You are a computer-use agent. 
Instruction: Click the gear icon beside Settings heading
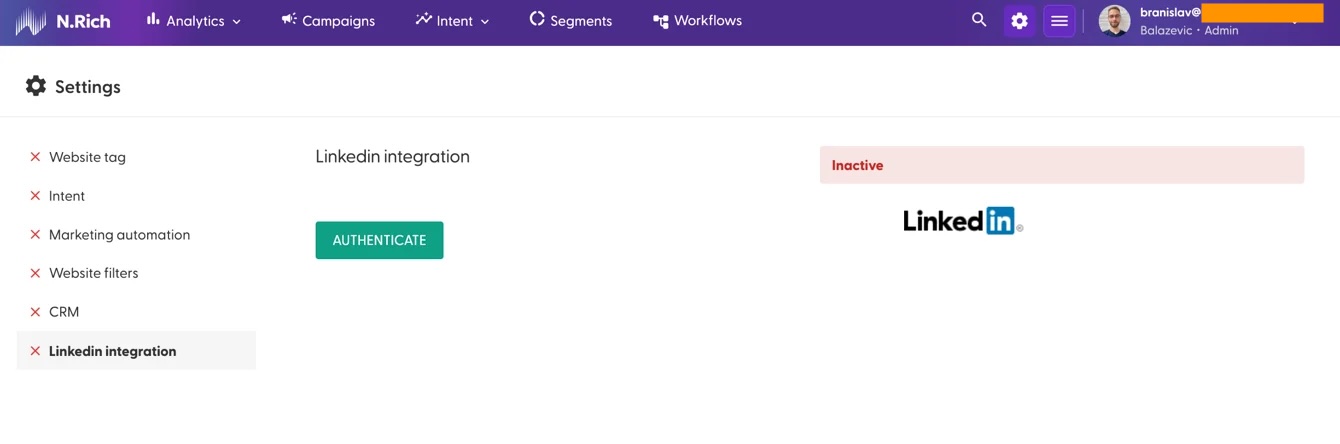pyautogui.click(x=36, y=86)
